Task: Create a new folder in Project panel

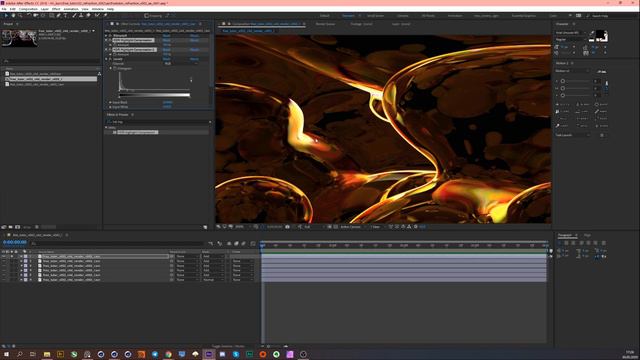Action: (11, 227)
